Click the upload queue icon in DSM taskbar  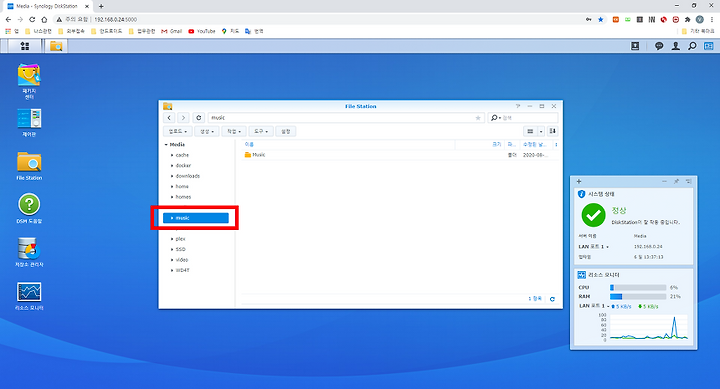pyautogui.click(x=635, y=46)
